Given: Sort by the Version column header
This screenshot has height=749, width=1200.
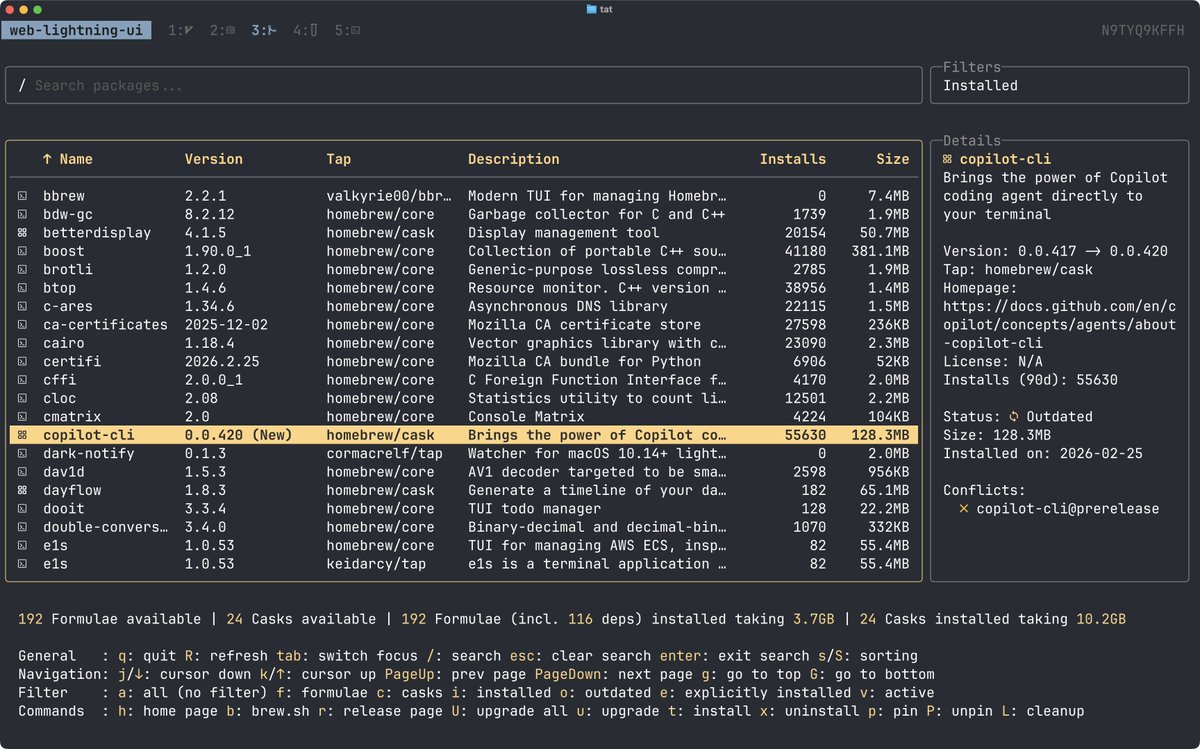Looking at the screenshot, I should 214,159.
